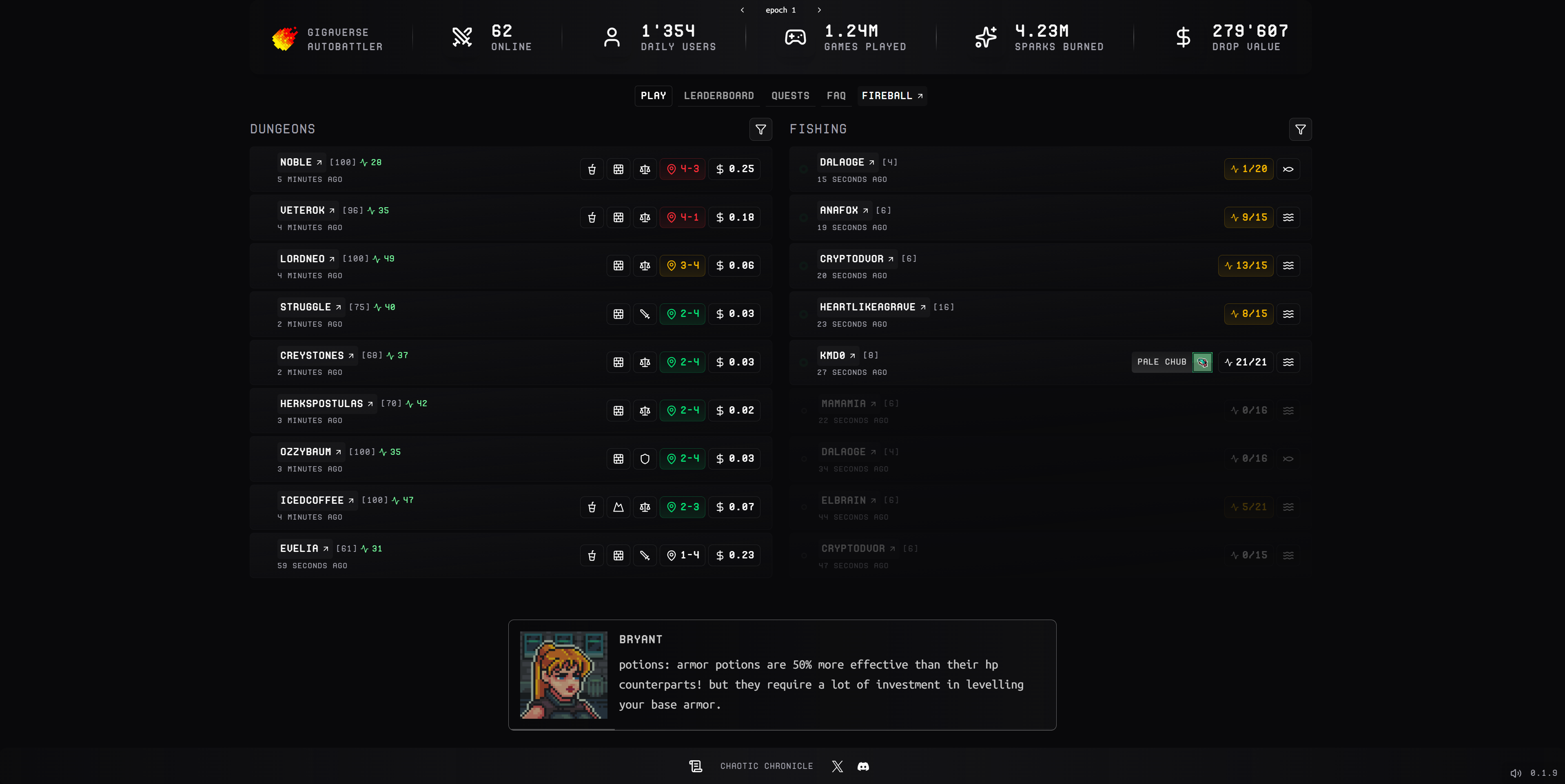Open the Dungeons filter funnel

(760, 129)
